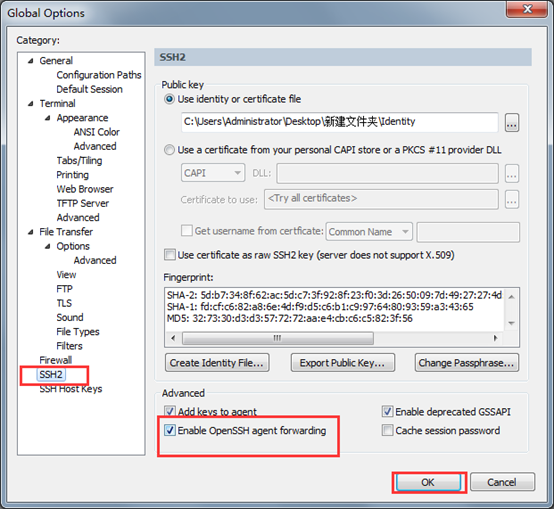Click fingerprint list scroll-down arrow
The width and height of the screenshot is (554, 509).
[511, 323]
